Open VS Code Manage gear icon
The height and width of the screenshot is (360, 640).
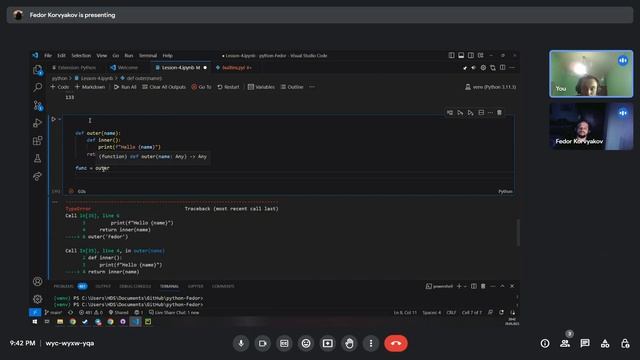tap(38, 299)
